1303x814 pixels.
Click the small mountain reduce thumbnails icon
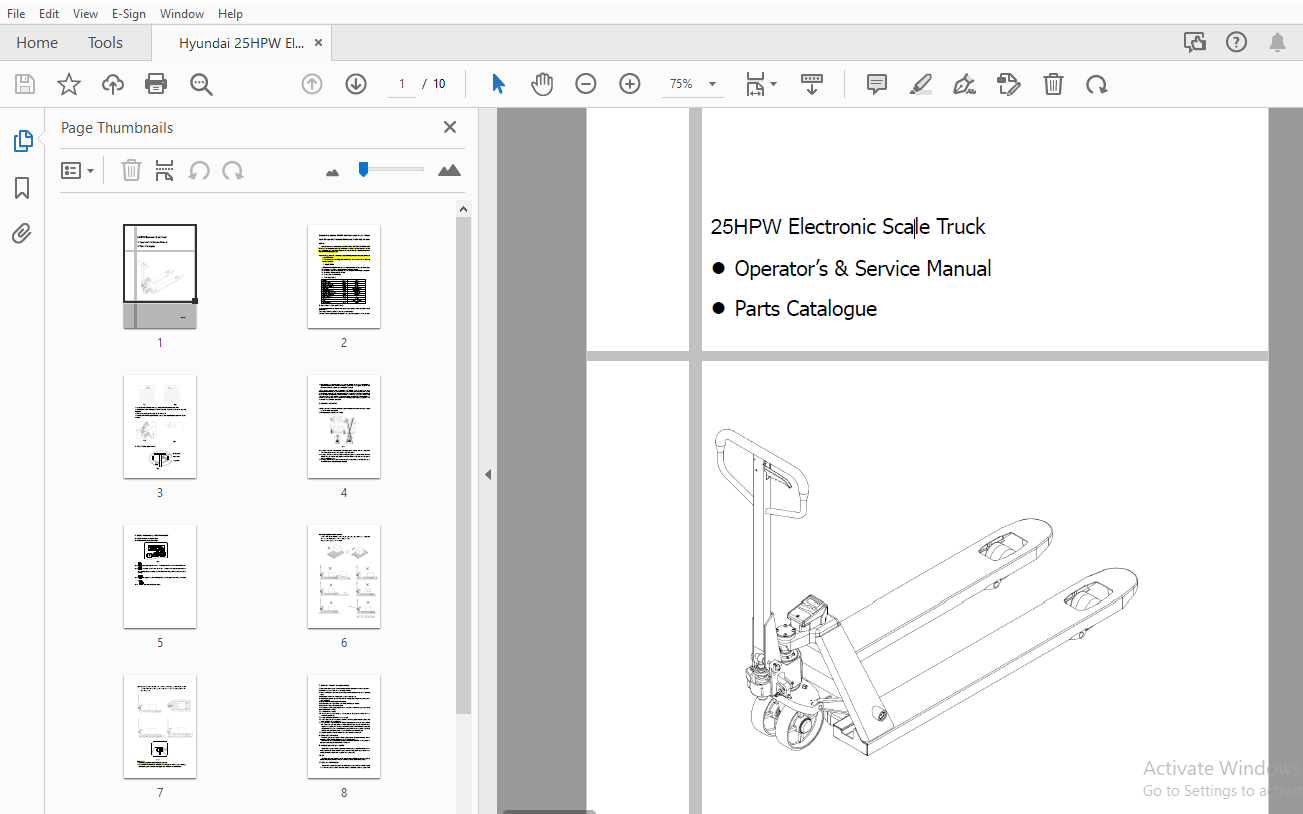pyautogui.click(x=333, y=172)
